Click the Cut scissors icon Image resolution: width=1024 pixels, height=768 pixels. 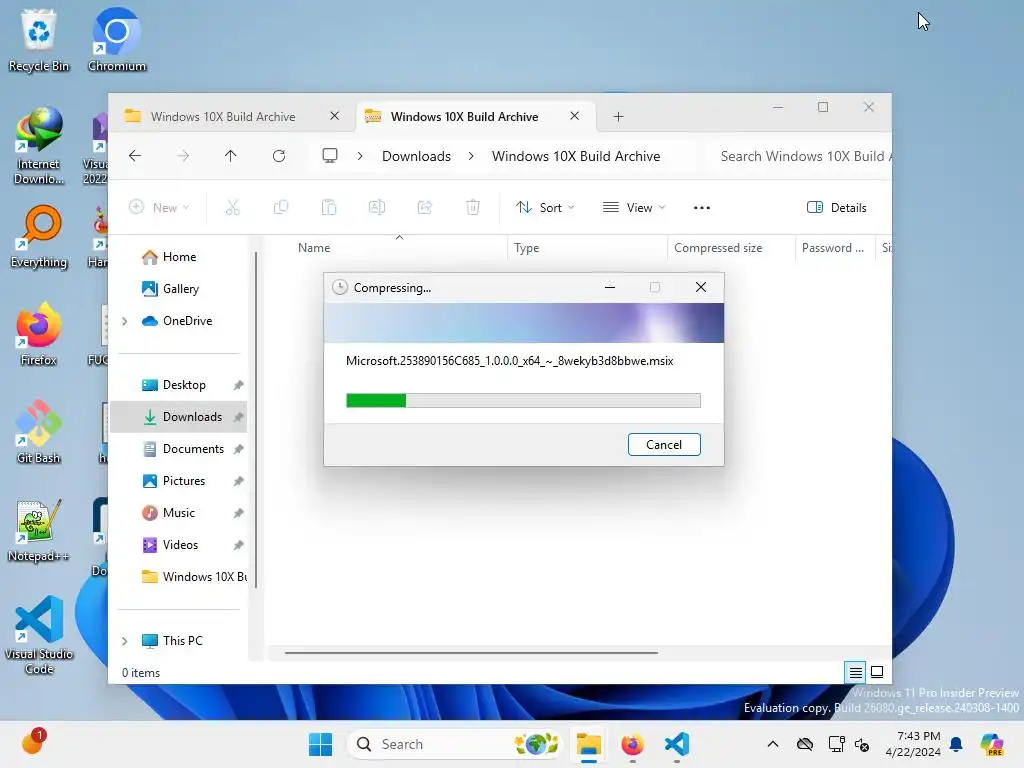click(x=232, y=208)
